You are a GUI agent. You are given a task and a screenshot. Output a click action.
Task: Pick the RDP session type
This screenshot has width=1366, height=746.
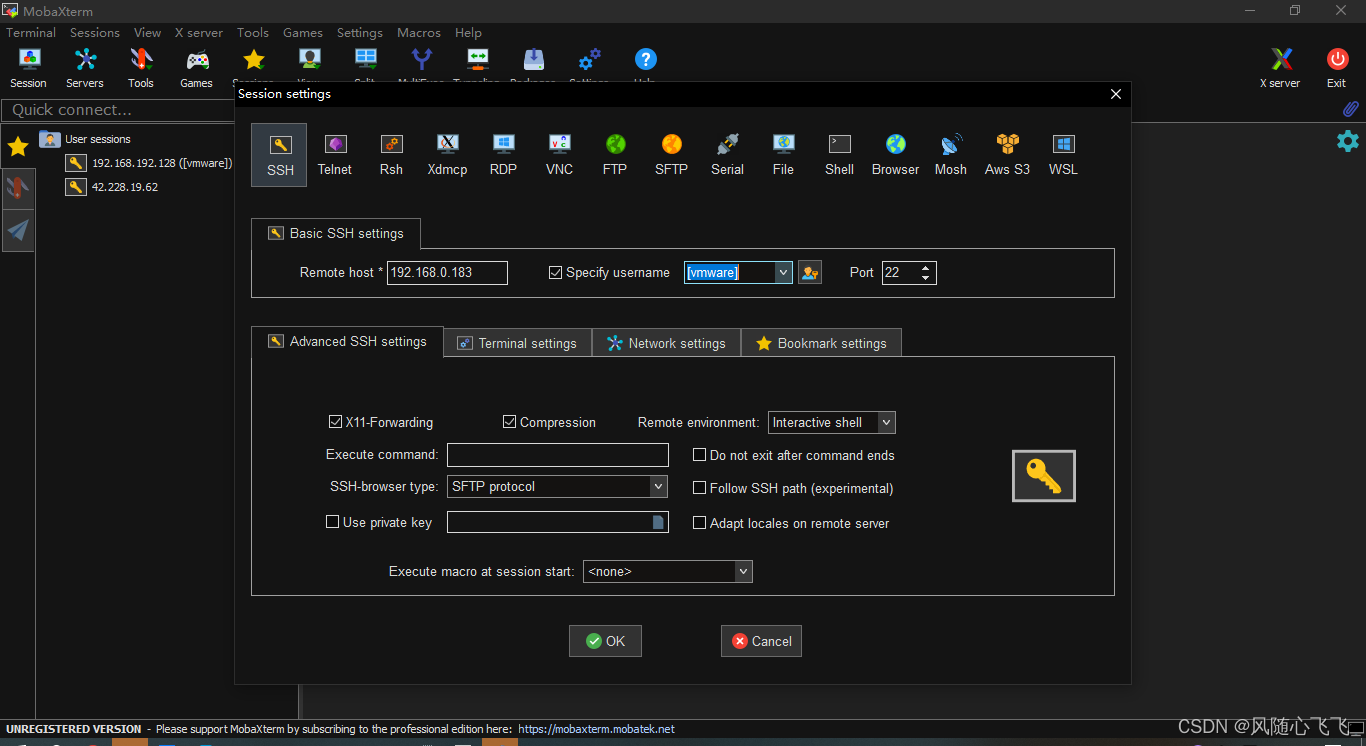[503, 155]
